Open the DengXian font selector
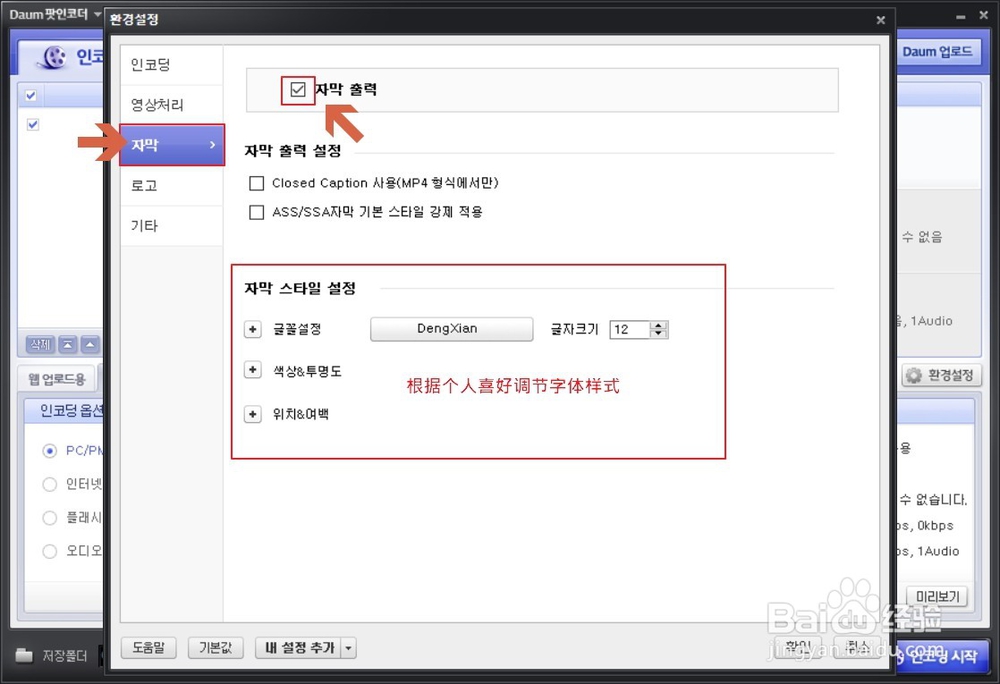 pyautogui.click(x=451, y=329)
